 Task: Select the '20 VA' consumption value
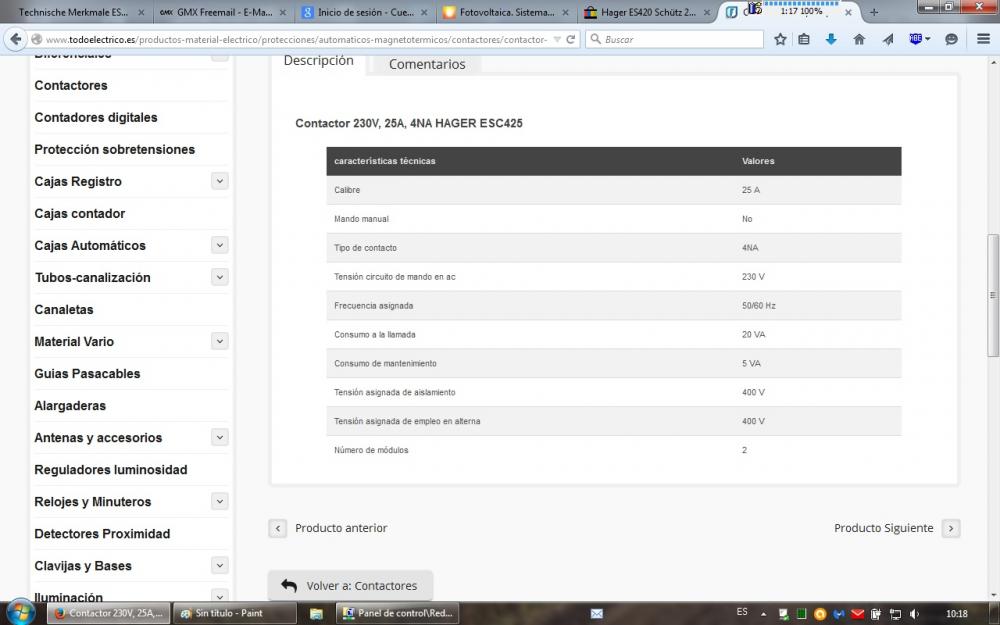[x=753, y=334]
